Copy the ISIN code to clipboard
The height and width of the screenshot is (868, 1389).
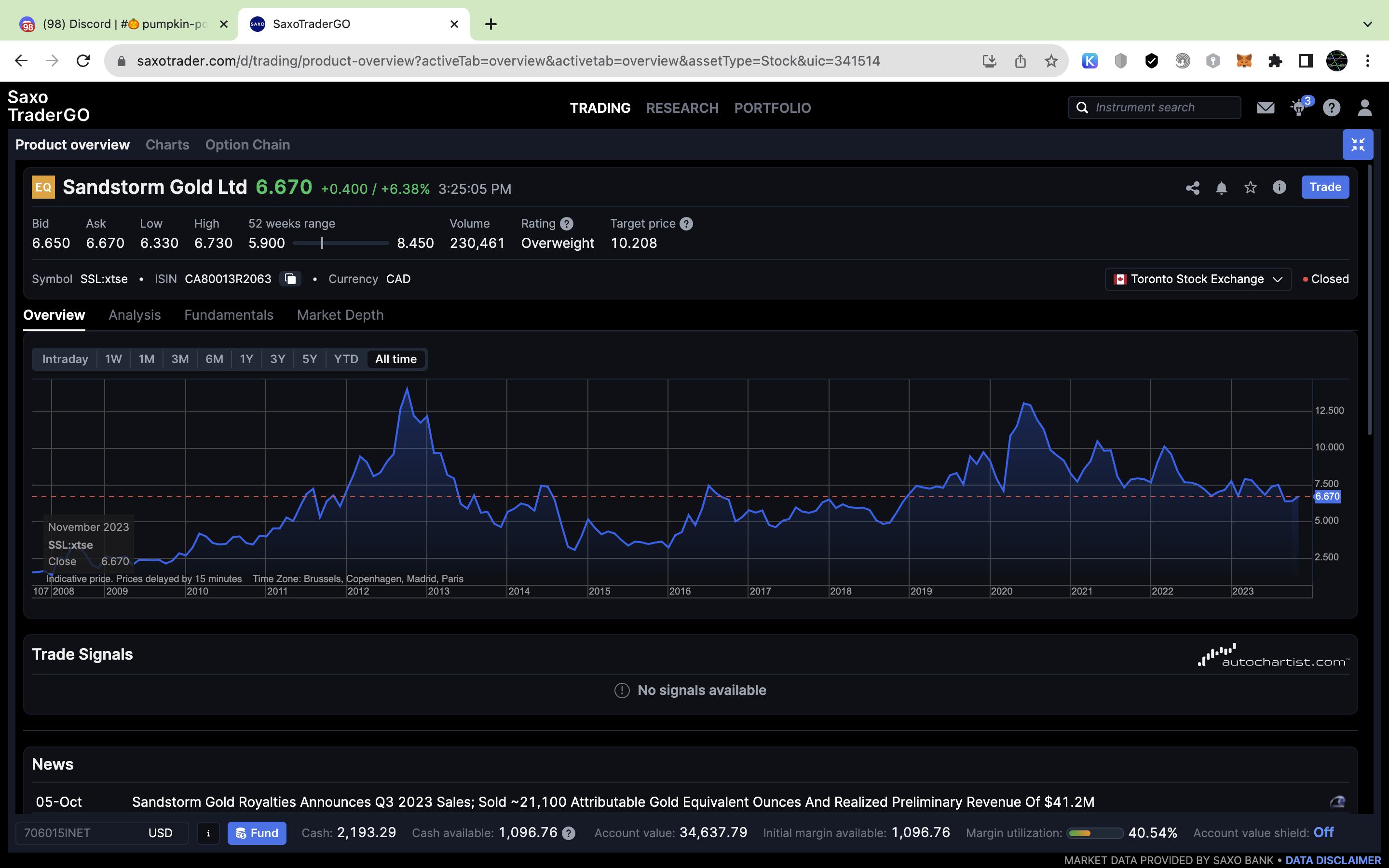290,279
